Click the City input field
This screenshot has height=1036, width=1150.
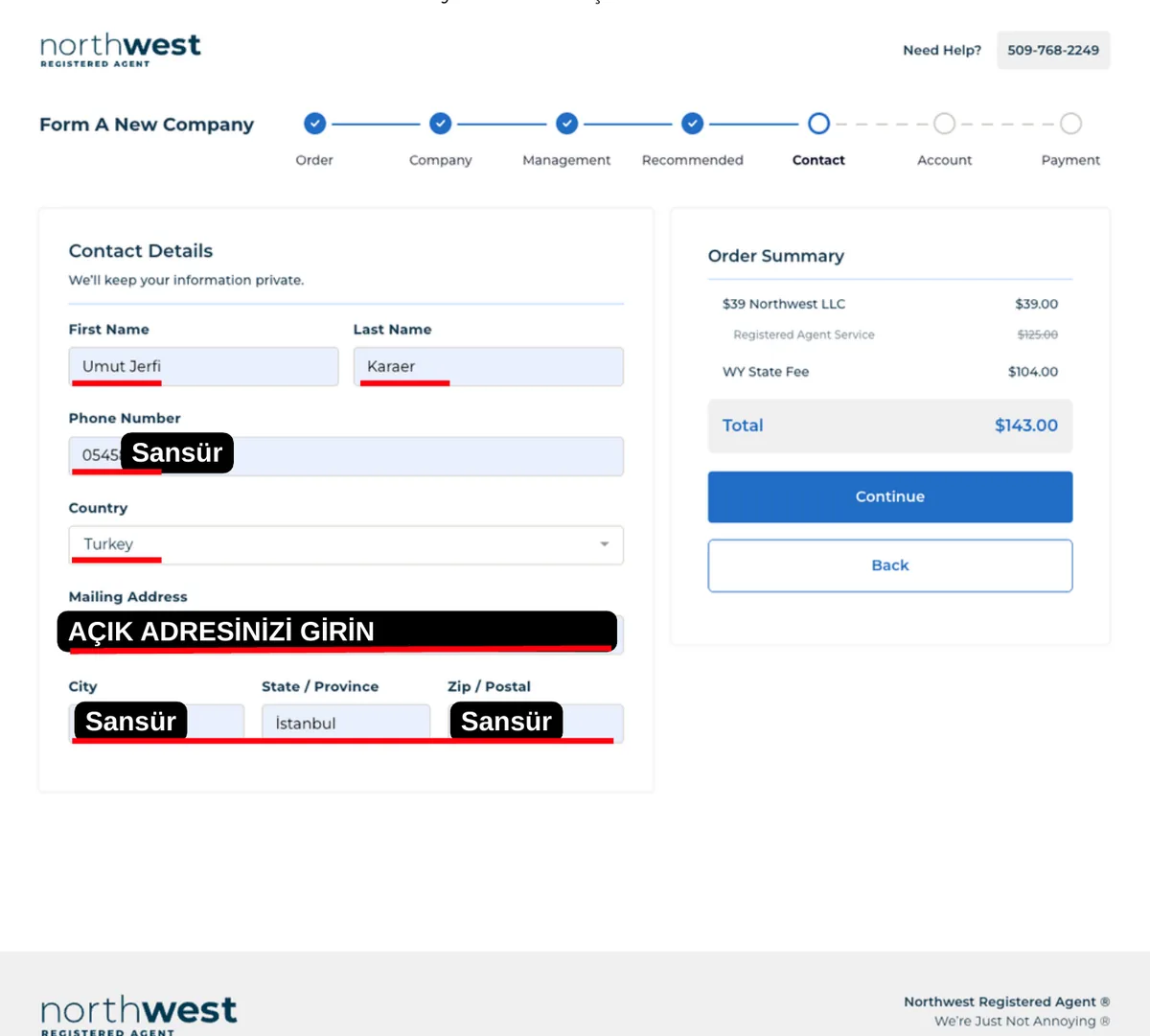156,724
